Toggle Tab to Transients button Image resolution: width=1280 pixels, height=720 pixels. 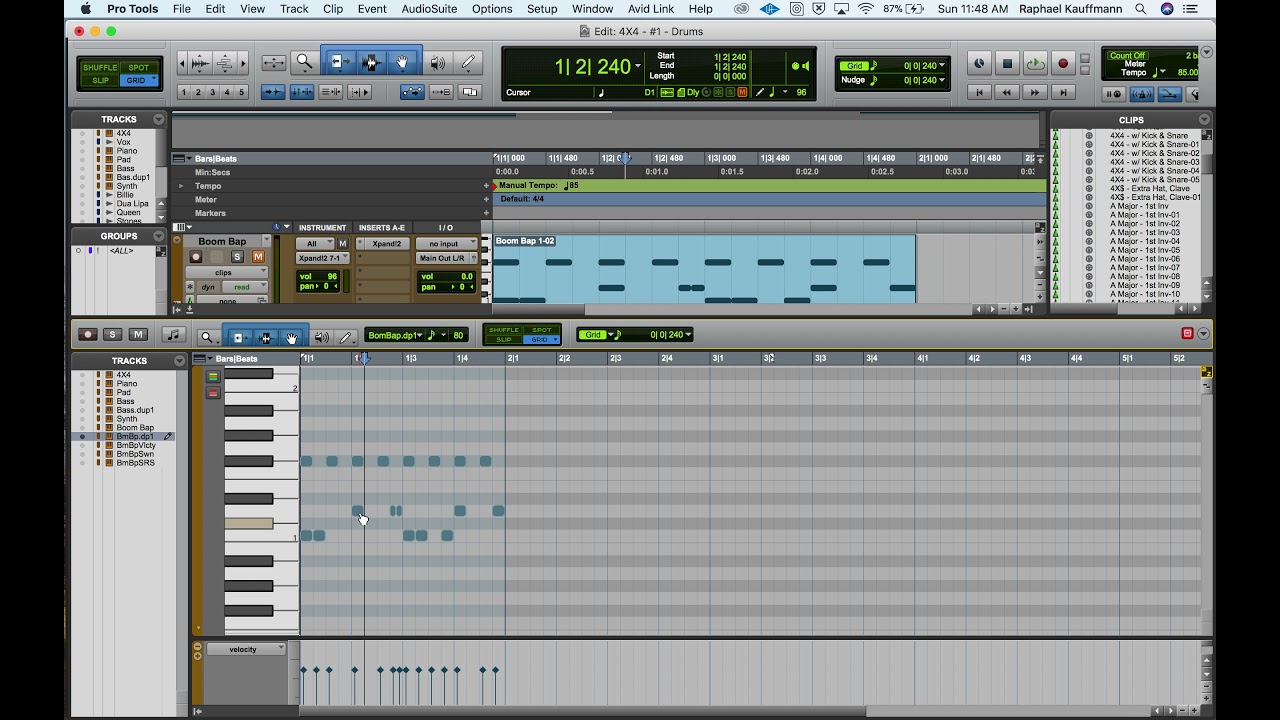click(273, 92)
